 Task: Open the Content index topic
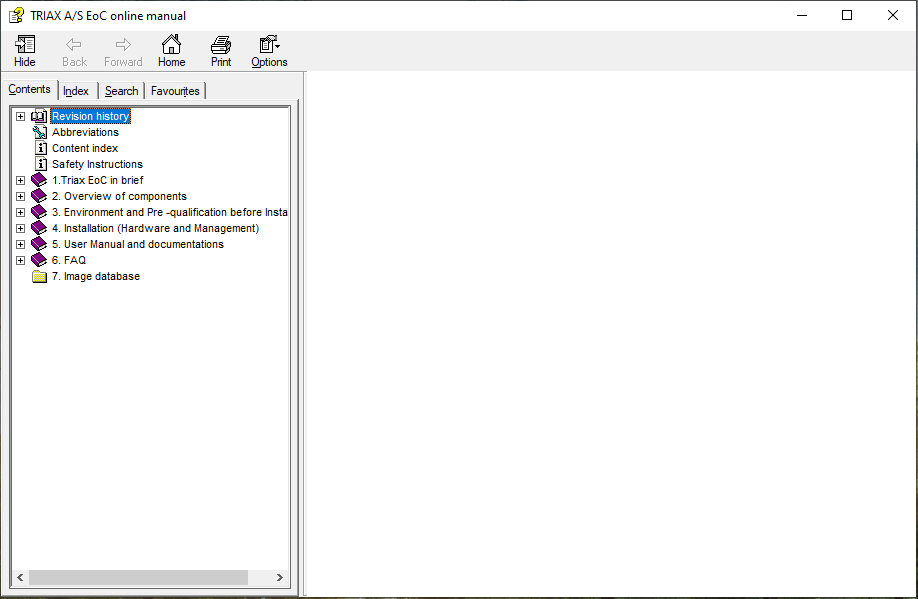click(x=85, y=148)
